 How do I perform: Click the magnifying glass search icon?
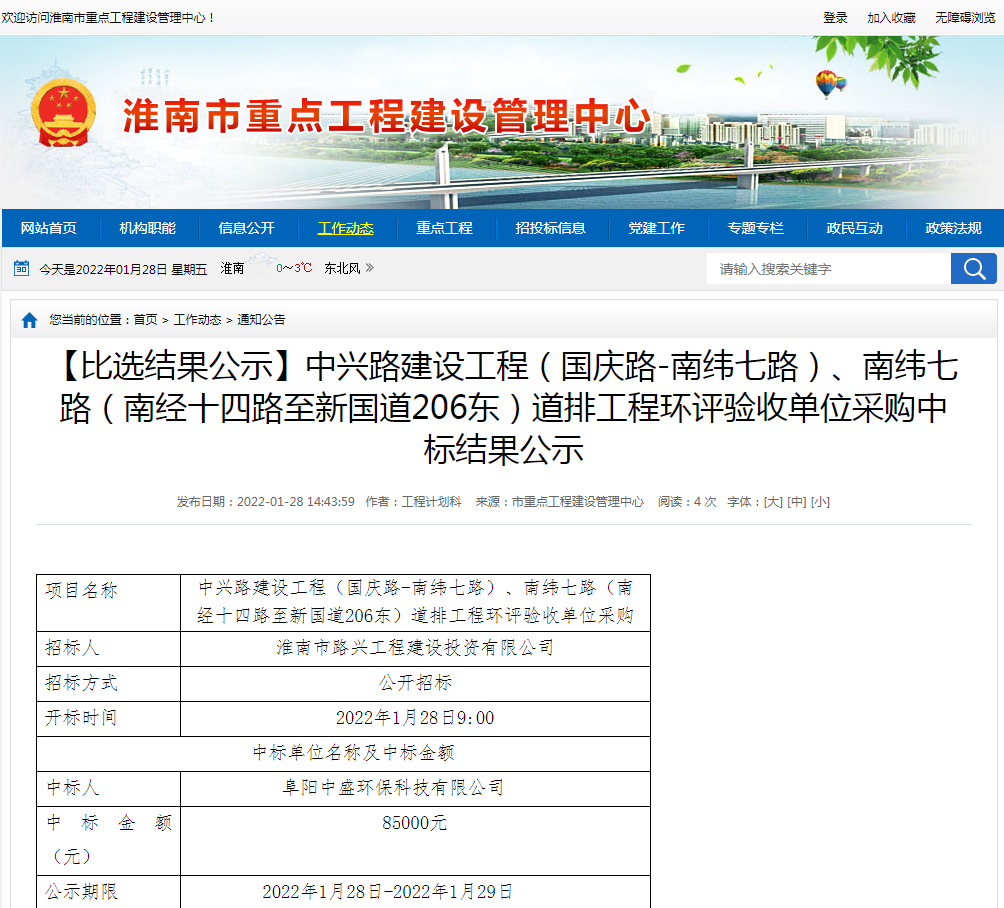click(x=973, y=268)
